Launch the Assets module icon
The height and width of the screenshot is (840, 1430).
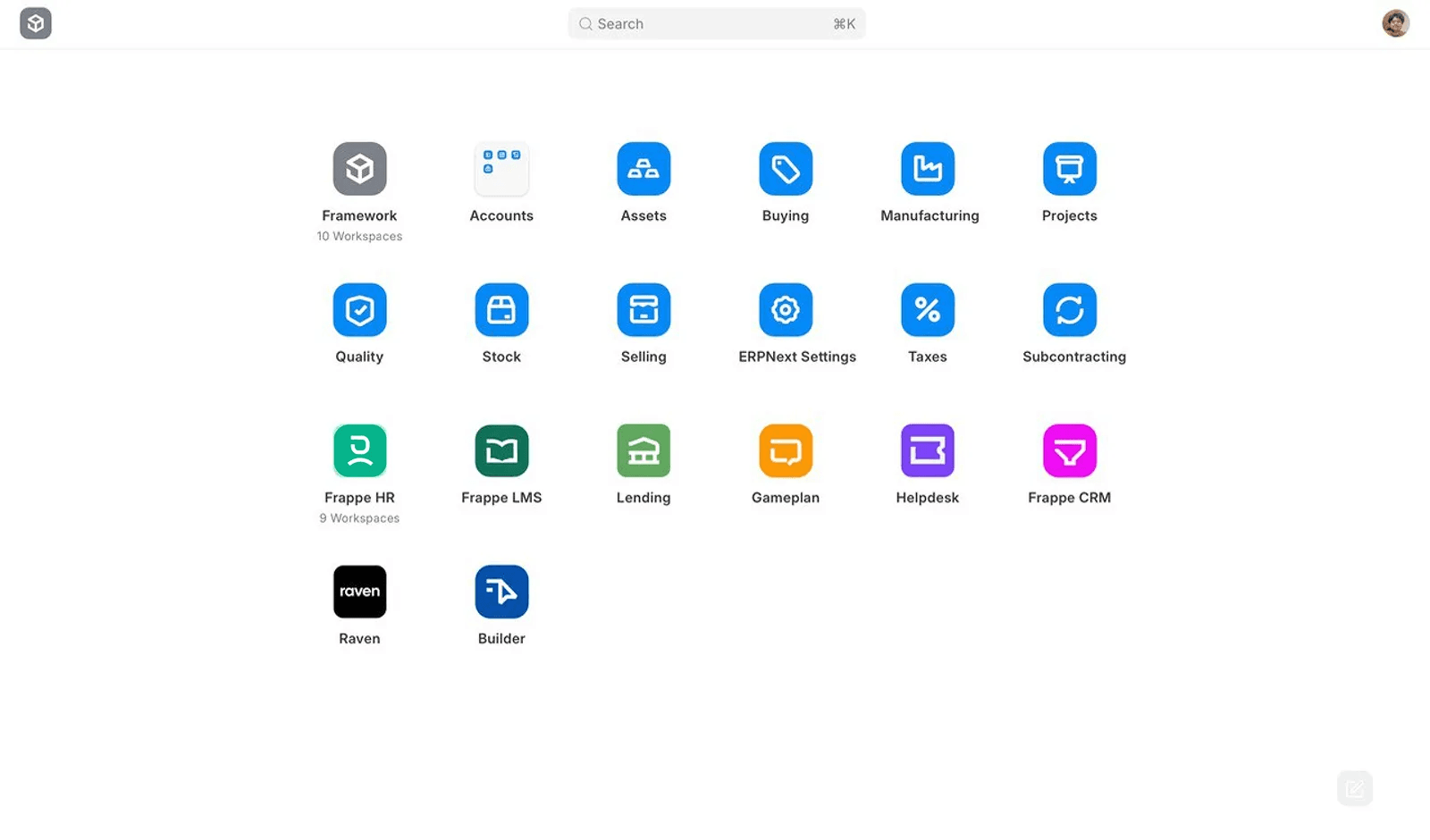tap(643, 169)
